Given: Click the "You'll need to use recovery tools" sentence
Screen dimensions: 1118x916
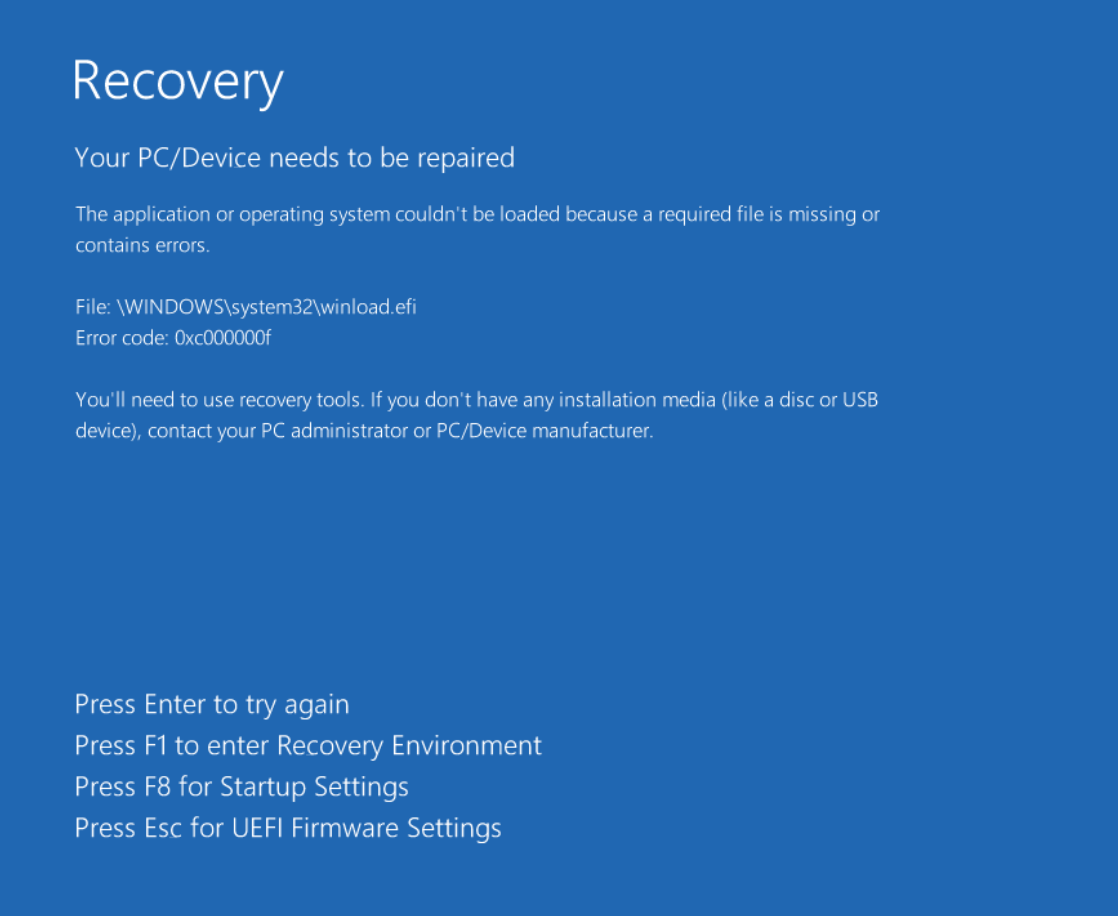Looking at the screenshot, I should click(220, 400).
